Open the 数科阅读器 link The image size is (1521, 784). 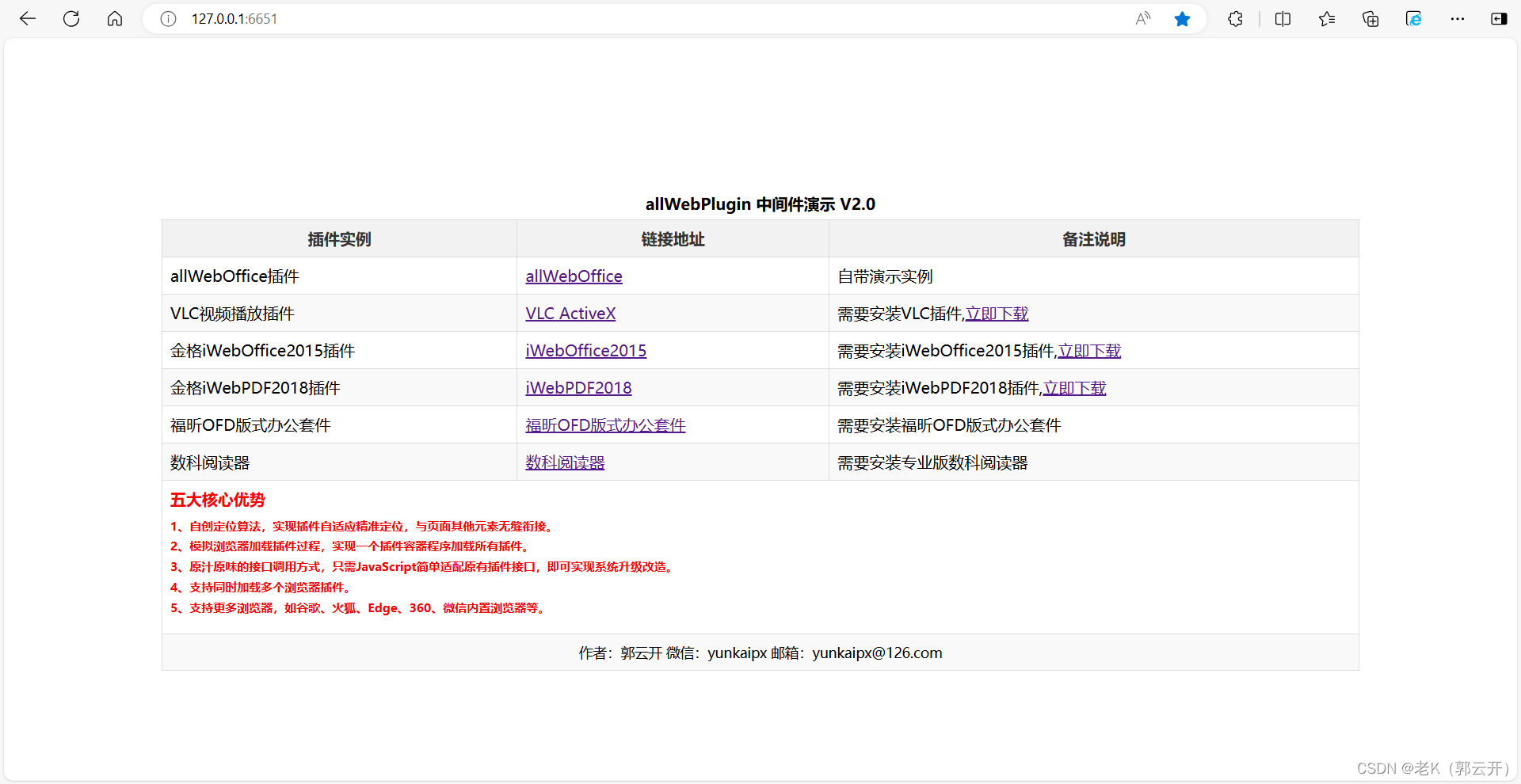[564, 462]
